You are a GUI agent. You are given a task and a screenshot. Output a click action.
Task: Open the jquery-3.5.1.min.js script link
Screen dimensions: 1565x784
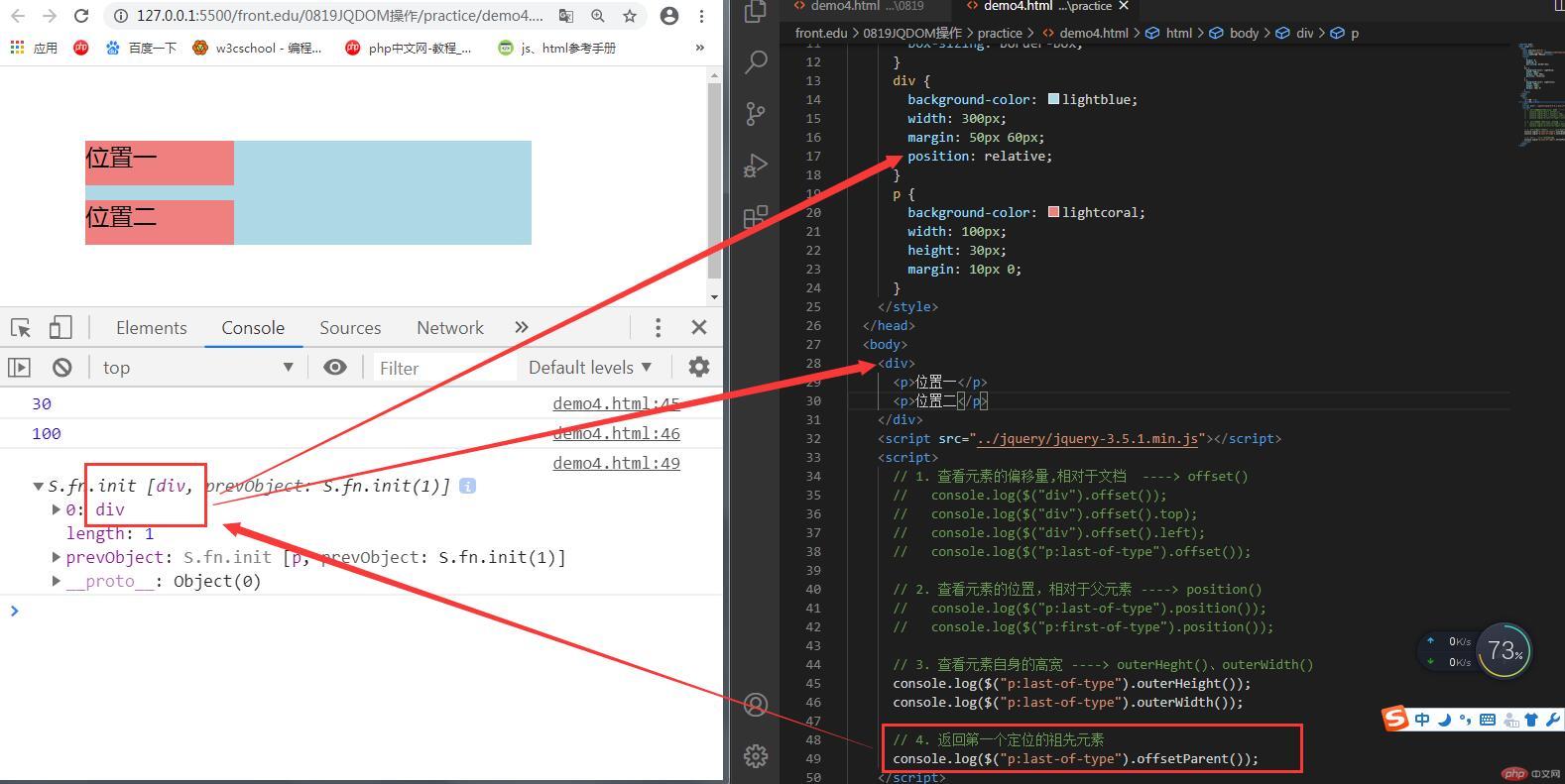pyautogui.click(x=1088, y=438)
